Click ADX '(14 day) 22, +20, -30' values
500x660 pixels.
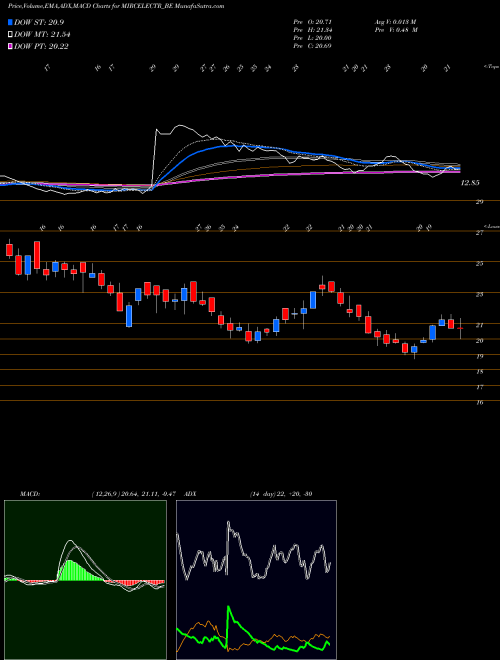281,493
